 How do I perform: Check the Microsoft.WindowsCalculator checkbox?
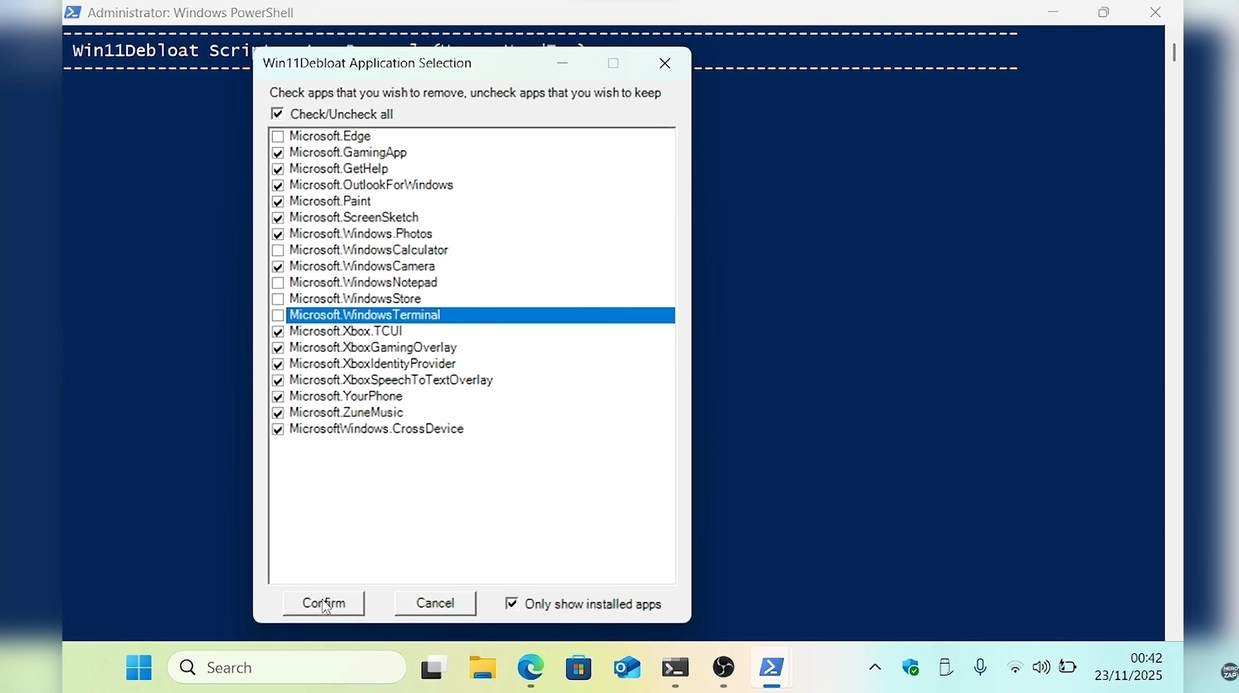pos(278,251)
